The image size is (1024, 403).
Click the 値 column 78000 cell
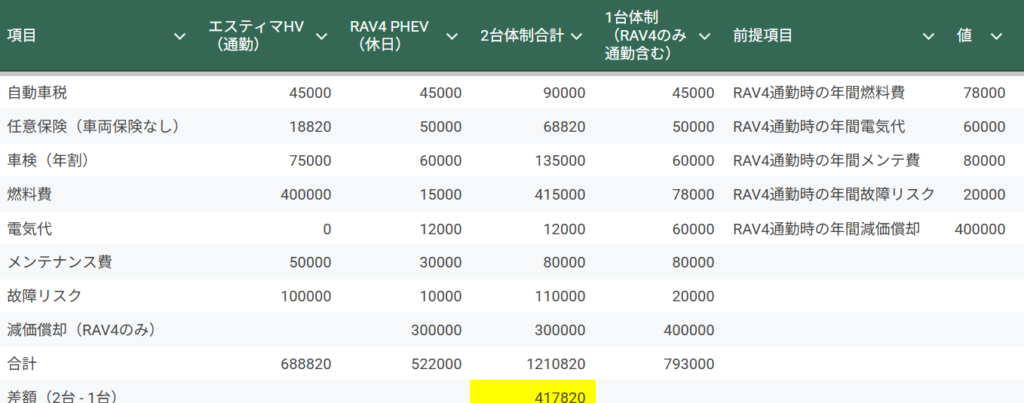(984, 93)
